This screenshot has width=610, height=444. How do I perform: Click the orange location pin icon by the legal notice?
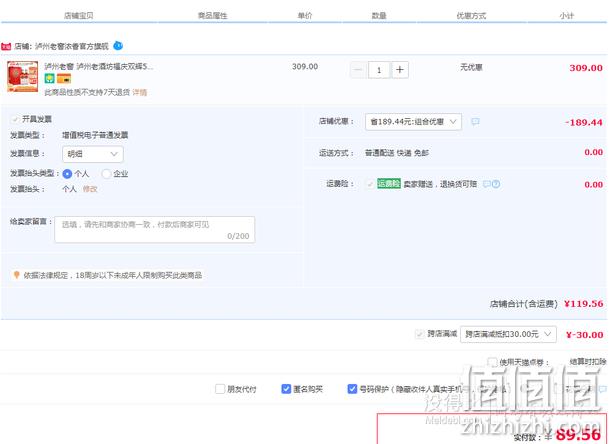[x=16, y=275]
